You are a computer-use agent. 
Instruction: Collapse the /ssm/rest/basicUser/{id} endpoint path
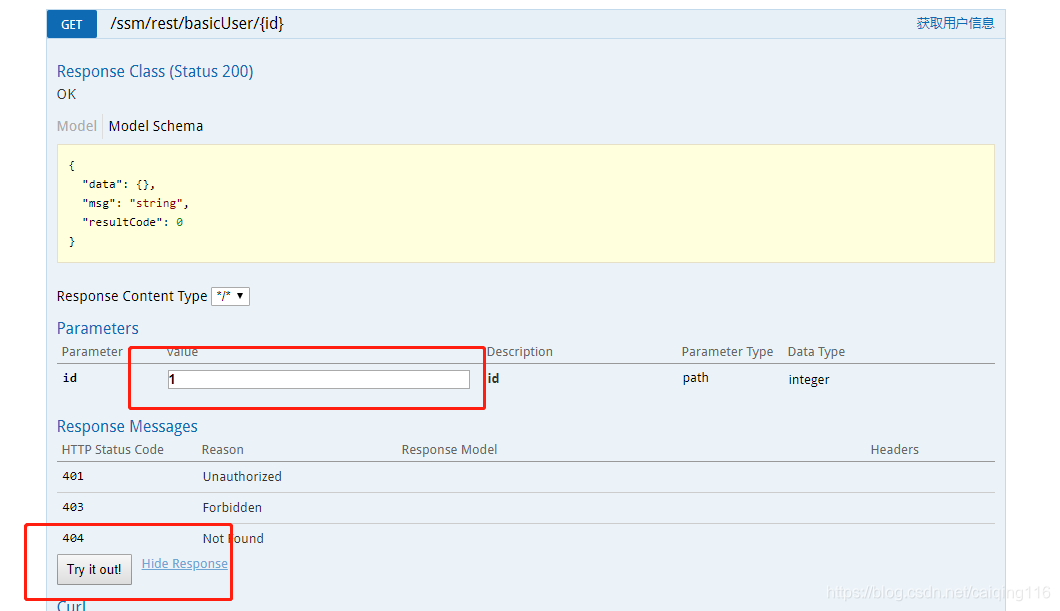(197, 24)
